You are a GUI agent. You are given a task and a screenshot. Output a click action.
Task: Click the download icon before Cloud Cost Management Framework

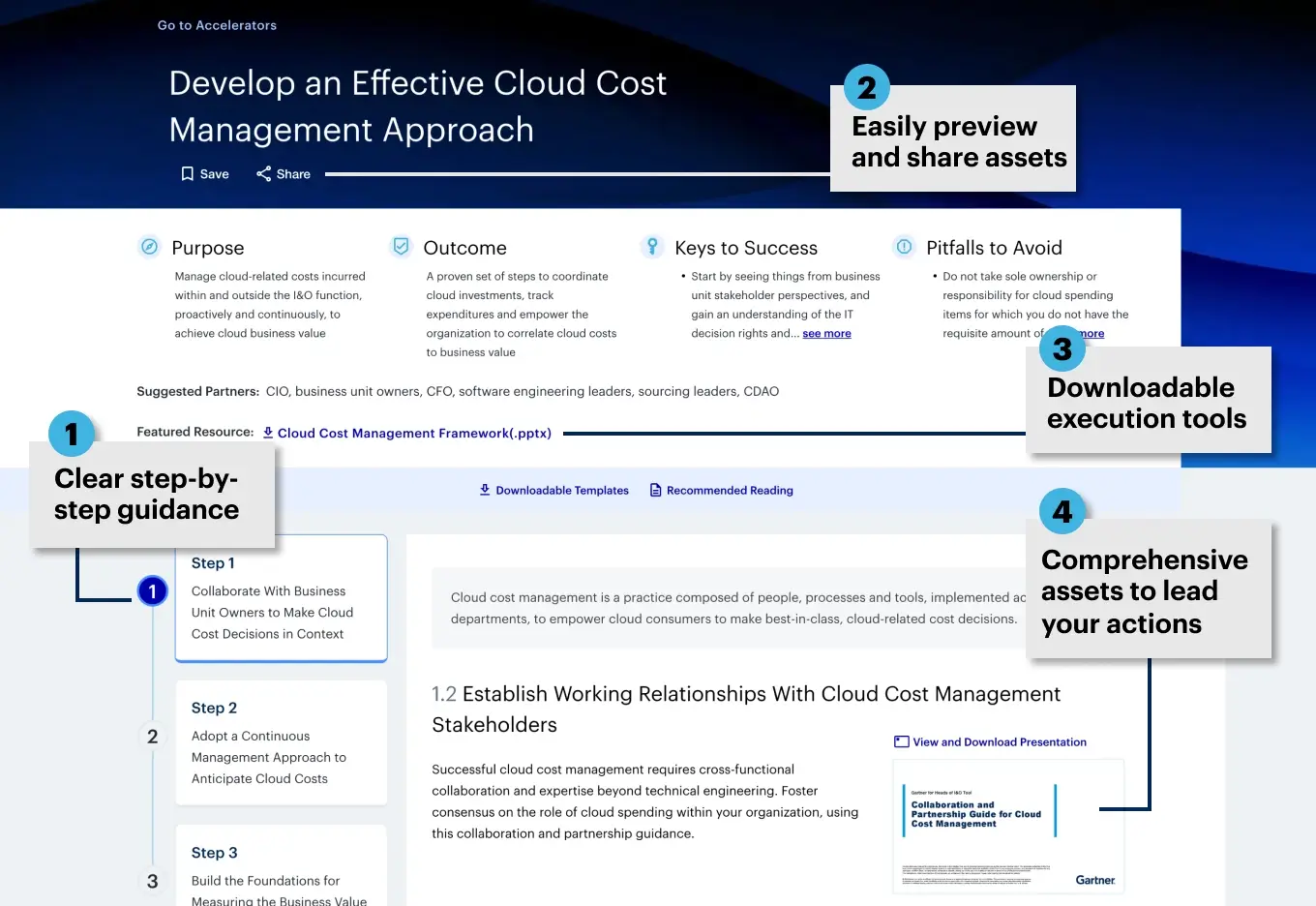267,433
